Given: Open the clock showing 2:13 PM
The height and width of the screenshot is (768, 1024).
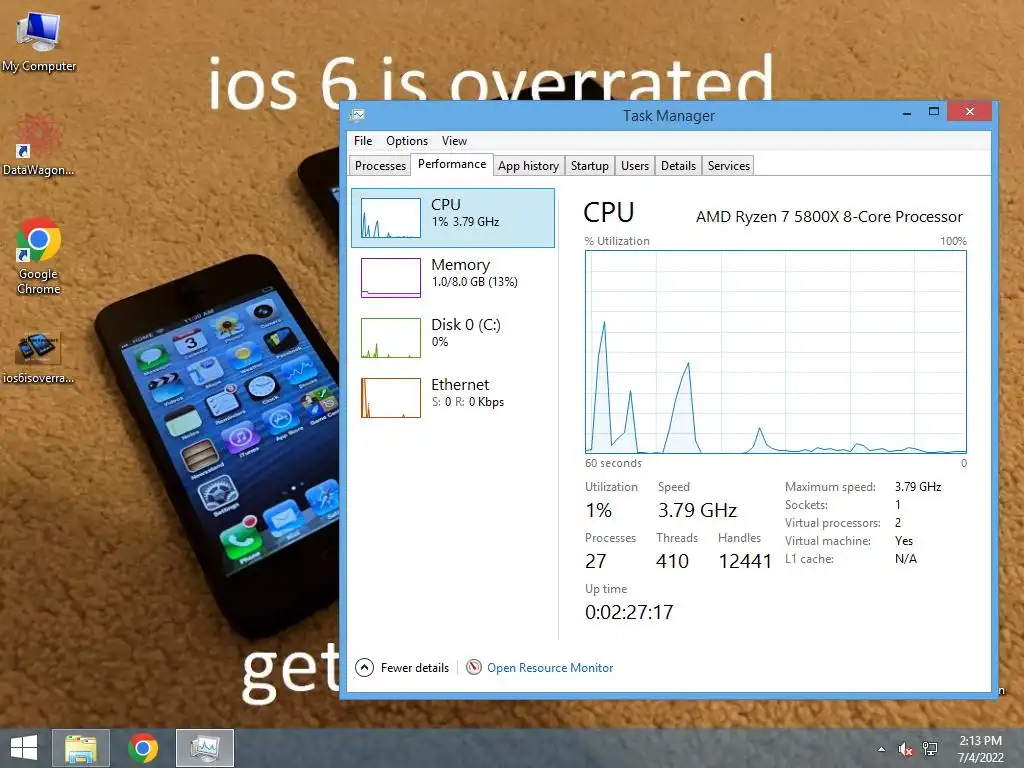Looking at the screenshot, I should (x=980, y=749).
